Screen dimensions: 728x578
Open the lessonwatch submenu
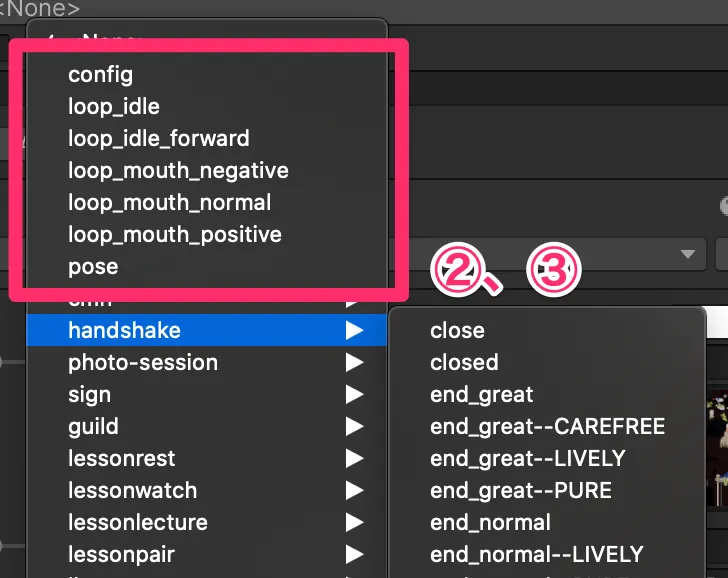coord(132,490)
